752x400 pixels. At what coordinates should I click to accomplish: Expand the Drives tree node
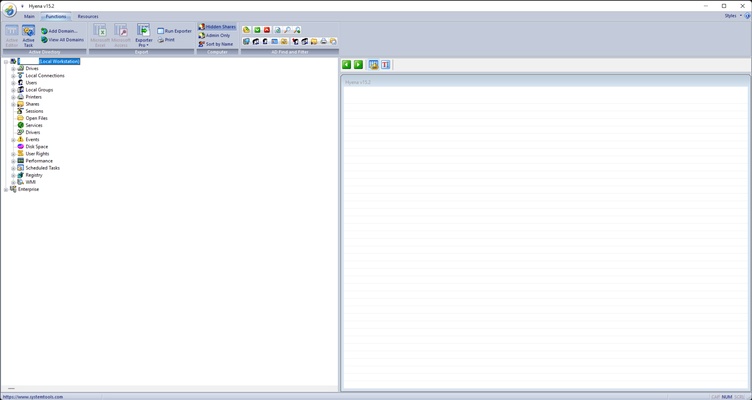[13, 69]
